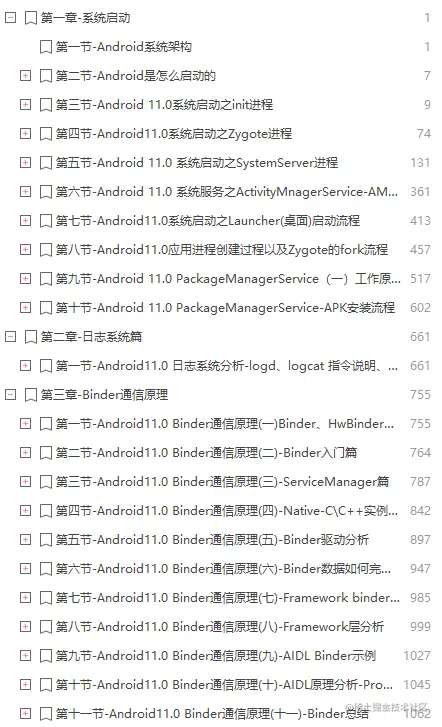Expand 第二节-Android是怎么启动的
The width and height of the screenshot is (442, 727).
coord(26,76)
